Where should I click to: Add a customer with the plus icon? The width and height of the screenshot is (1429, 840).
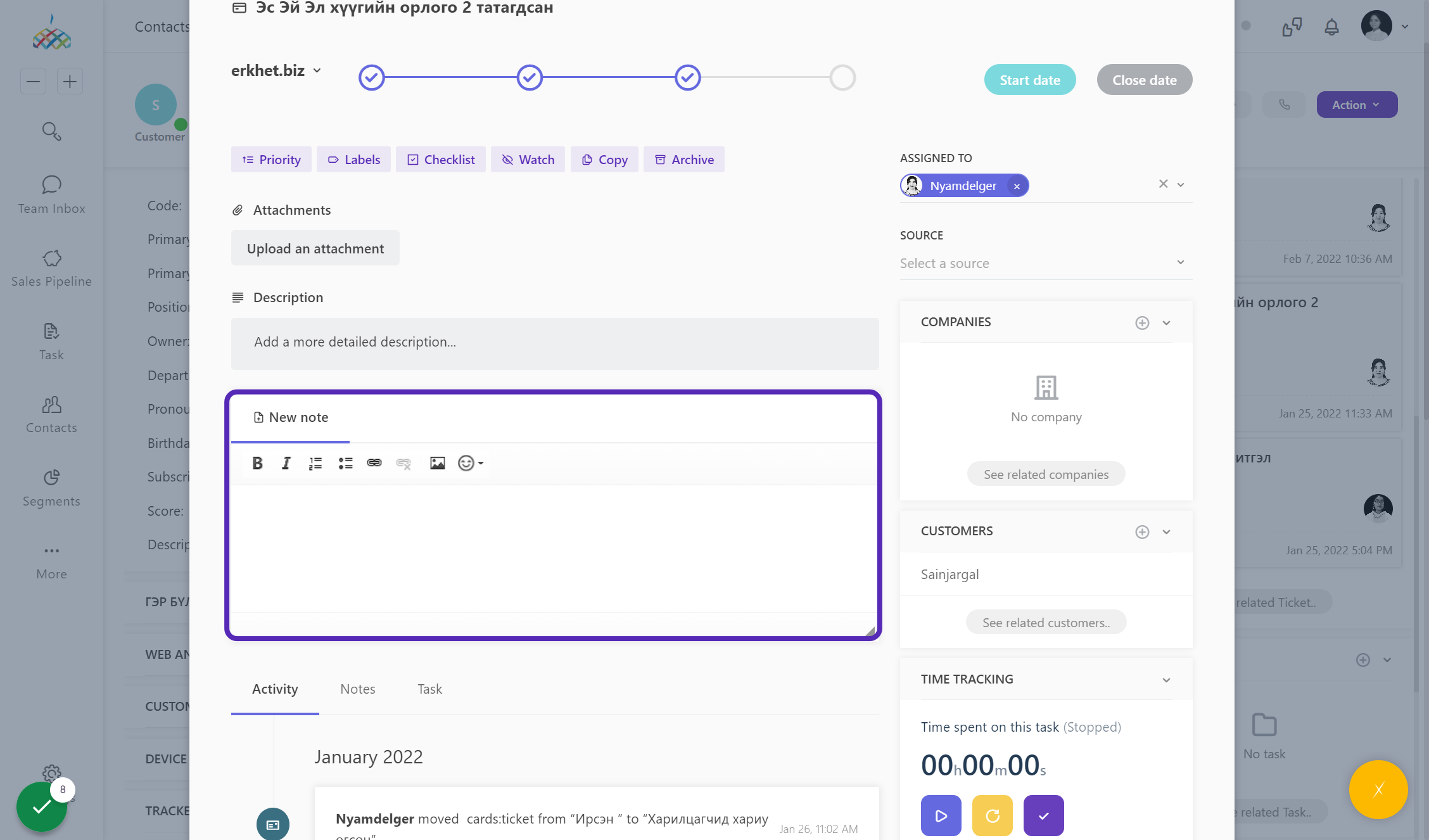1142,531
